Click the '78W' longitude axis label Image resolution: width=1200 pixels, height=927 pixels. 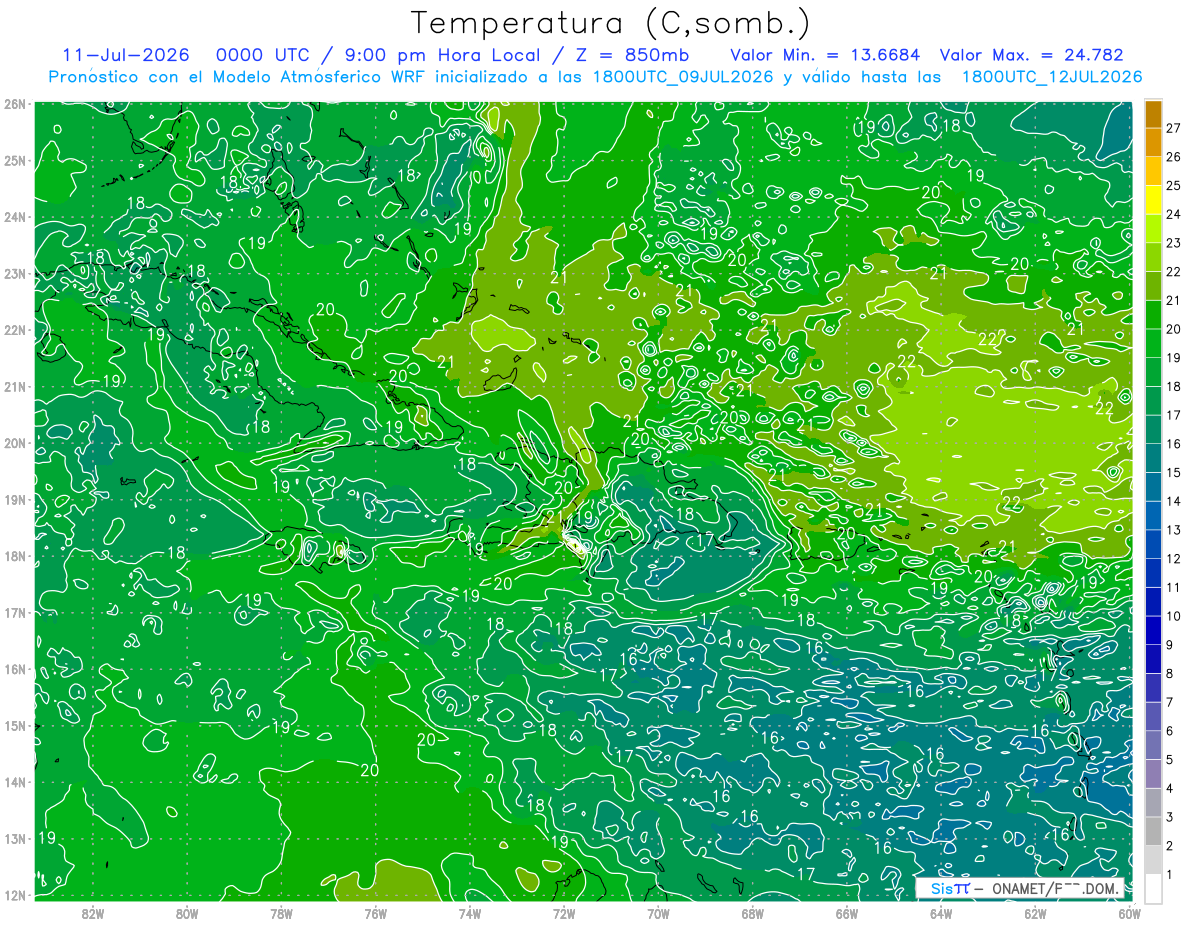[x=281, y=912]
